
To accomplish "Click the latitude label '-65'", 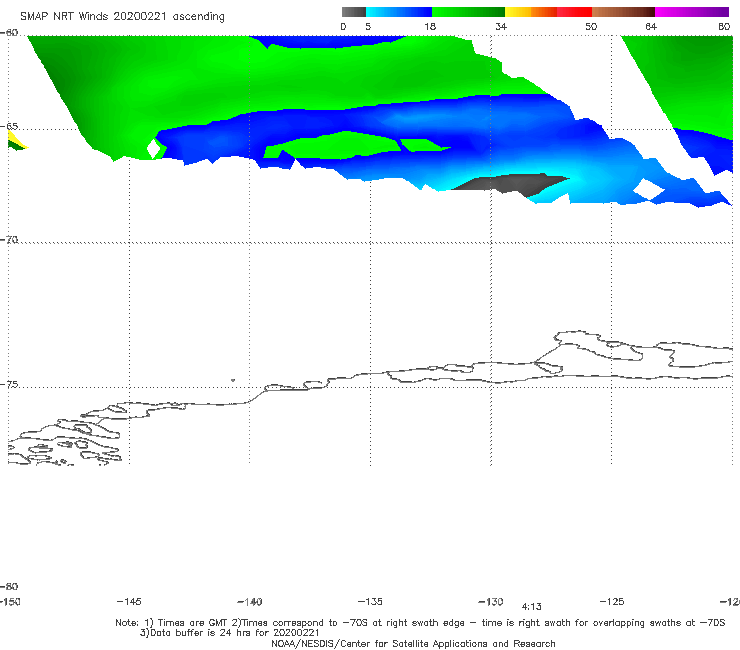I will coord(9,127).
